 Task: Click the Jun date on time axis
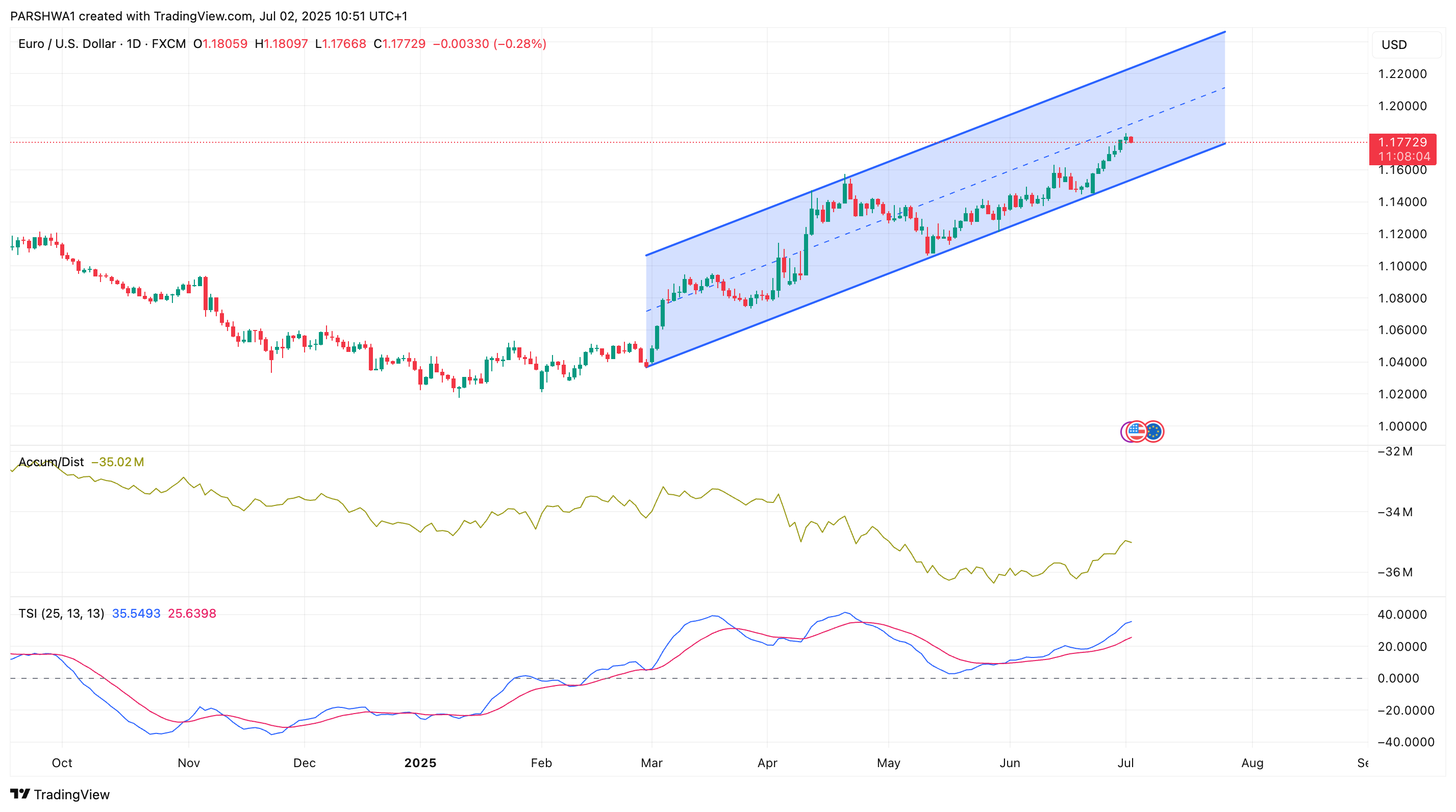tap(1010, 763)
